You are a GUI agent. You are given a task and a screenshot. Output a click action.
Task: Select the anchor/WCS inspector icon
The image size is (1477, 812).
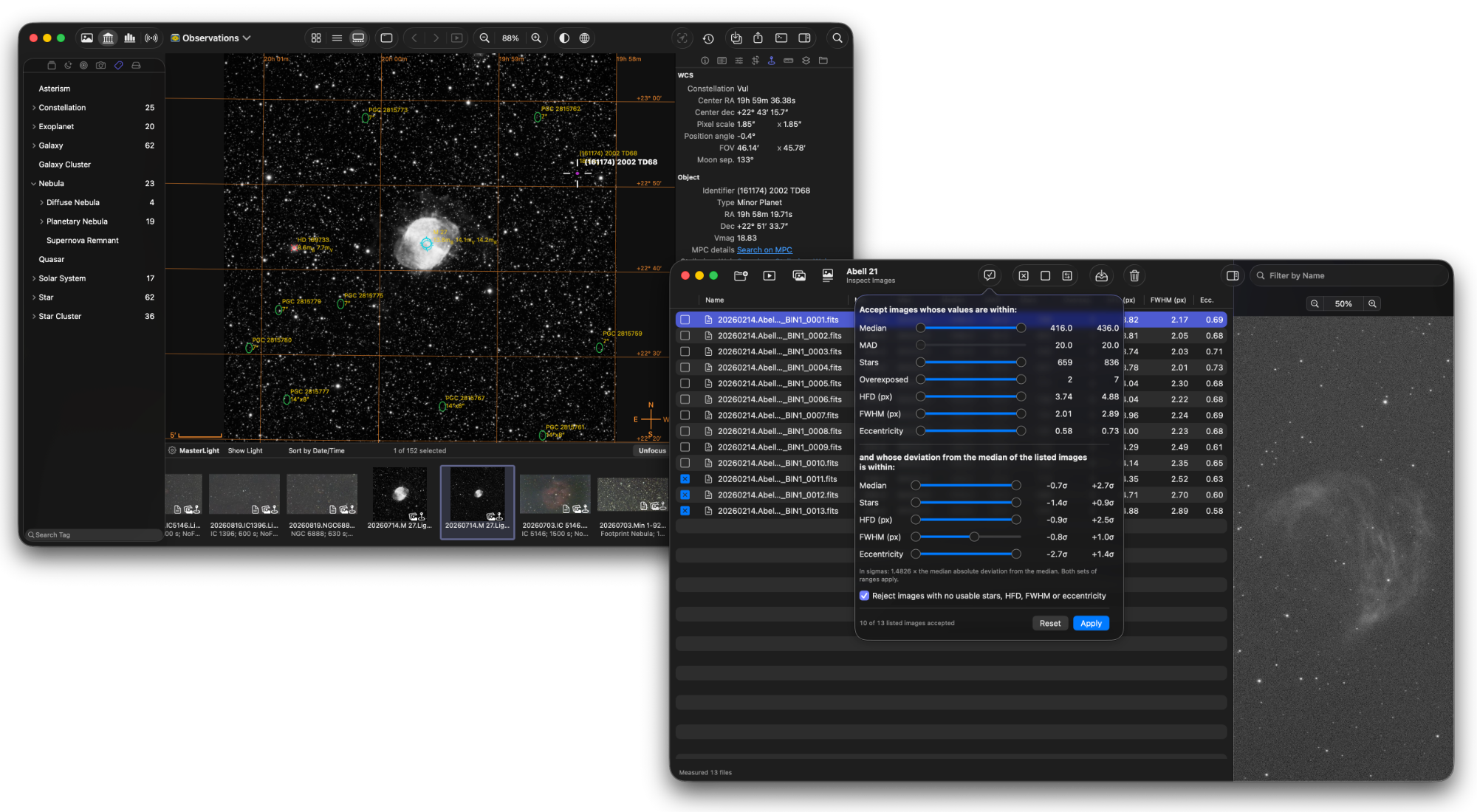click(772, 61)
